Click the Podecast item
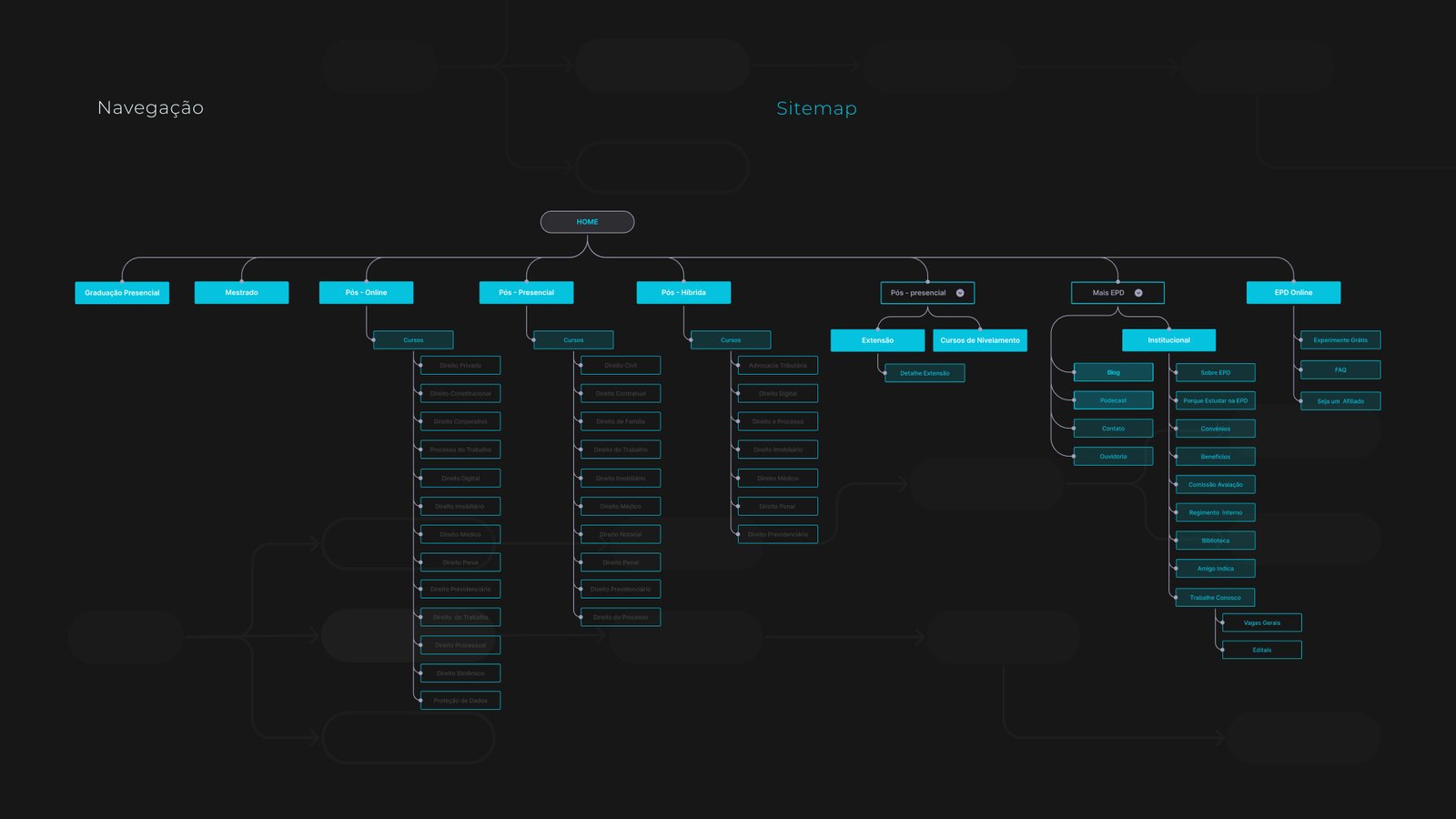The height and width of the screenshot is (819, 1456). point(1113,400)
